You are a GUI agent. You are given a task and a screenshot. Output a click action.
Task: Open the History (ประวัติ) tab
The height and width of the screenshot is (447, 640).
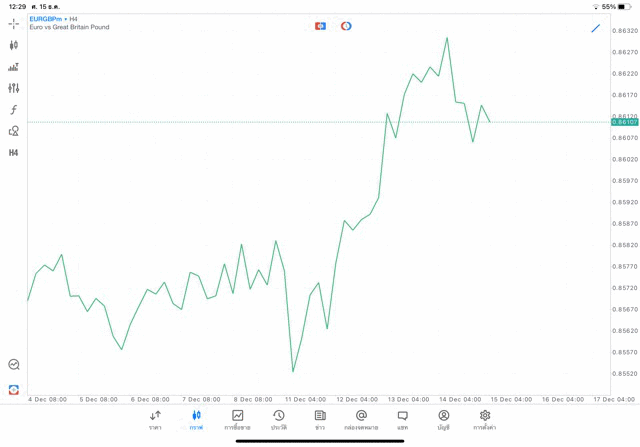point(279,420)
